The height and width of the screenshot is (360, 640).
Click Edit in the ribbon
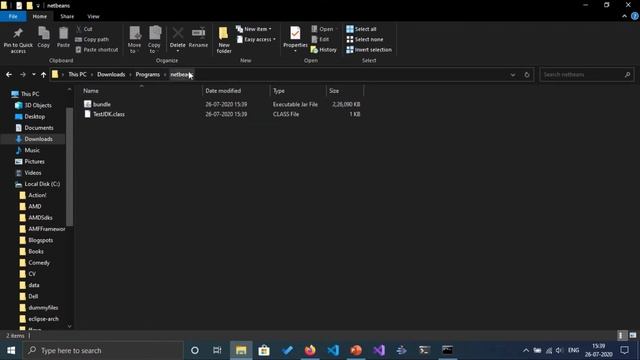point(320,39)
